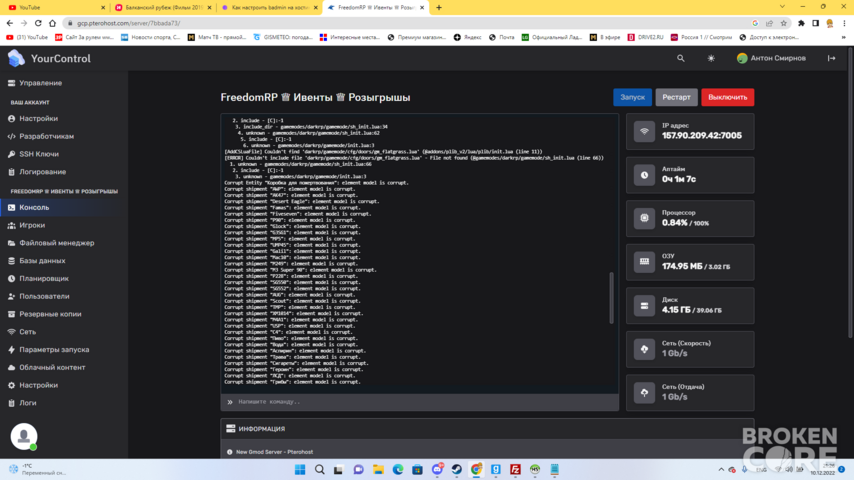Click the browser reload button
The width and height of the screenshot is (854, 480).
(38, 23)
